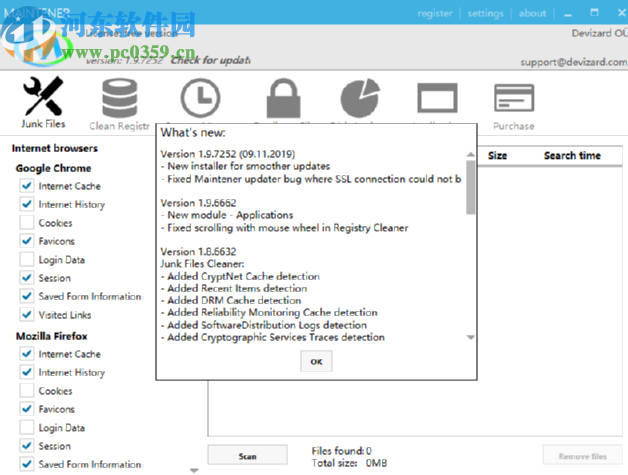
Task: Click OK in What's new dialog
Action: point(316,362)
